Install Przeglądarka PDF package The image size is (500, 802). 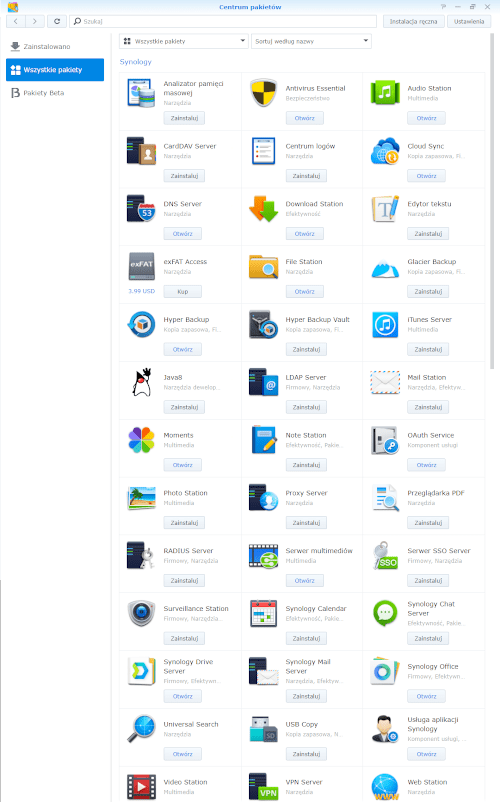(428, 523)
